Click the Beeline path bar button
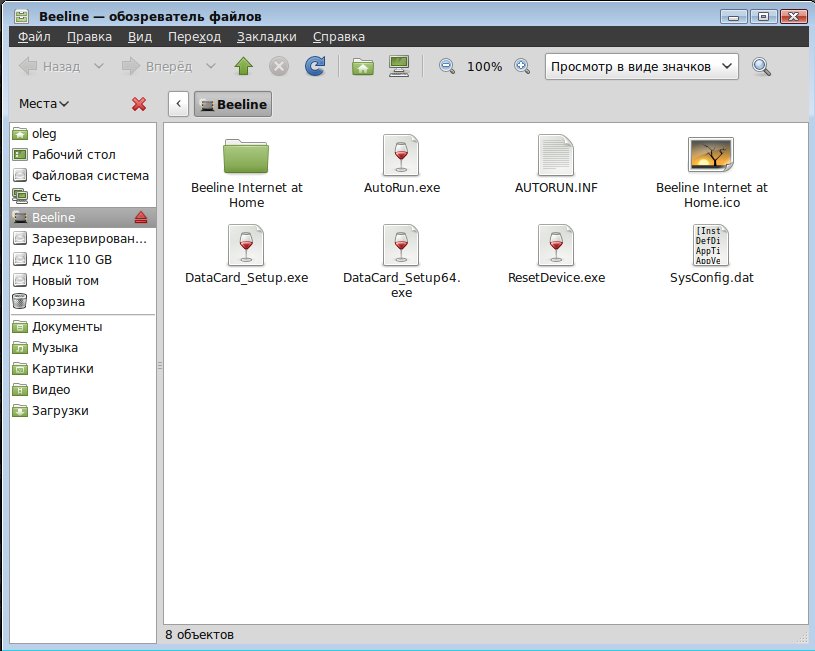This screenshot has width=815, height=651. (233, 104)
